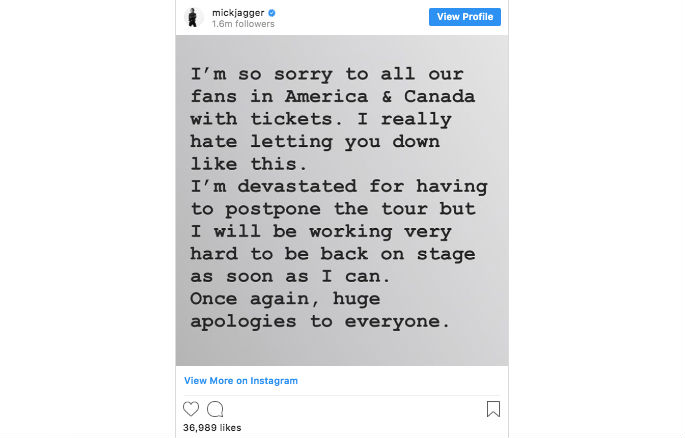685x438 pixels.
Task: Click the line "apologies to everyone."
Action: [x=319, y=321]
